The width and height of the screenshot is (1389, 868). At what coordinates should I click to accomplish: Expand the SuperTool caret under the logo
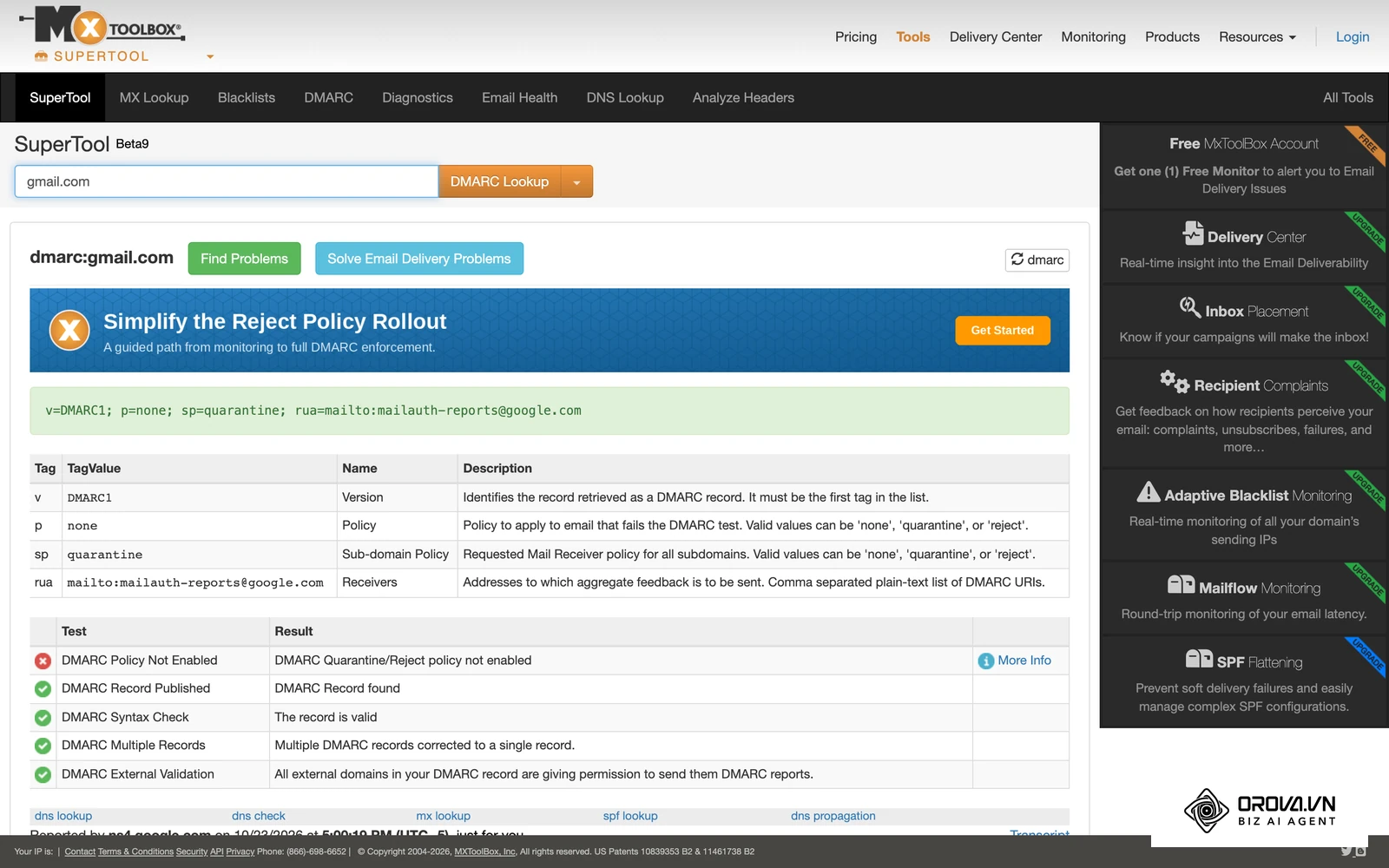(210, 57)
